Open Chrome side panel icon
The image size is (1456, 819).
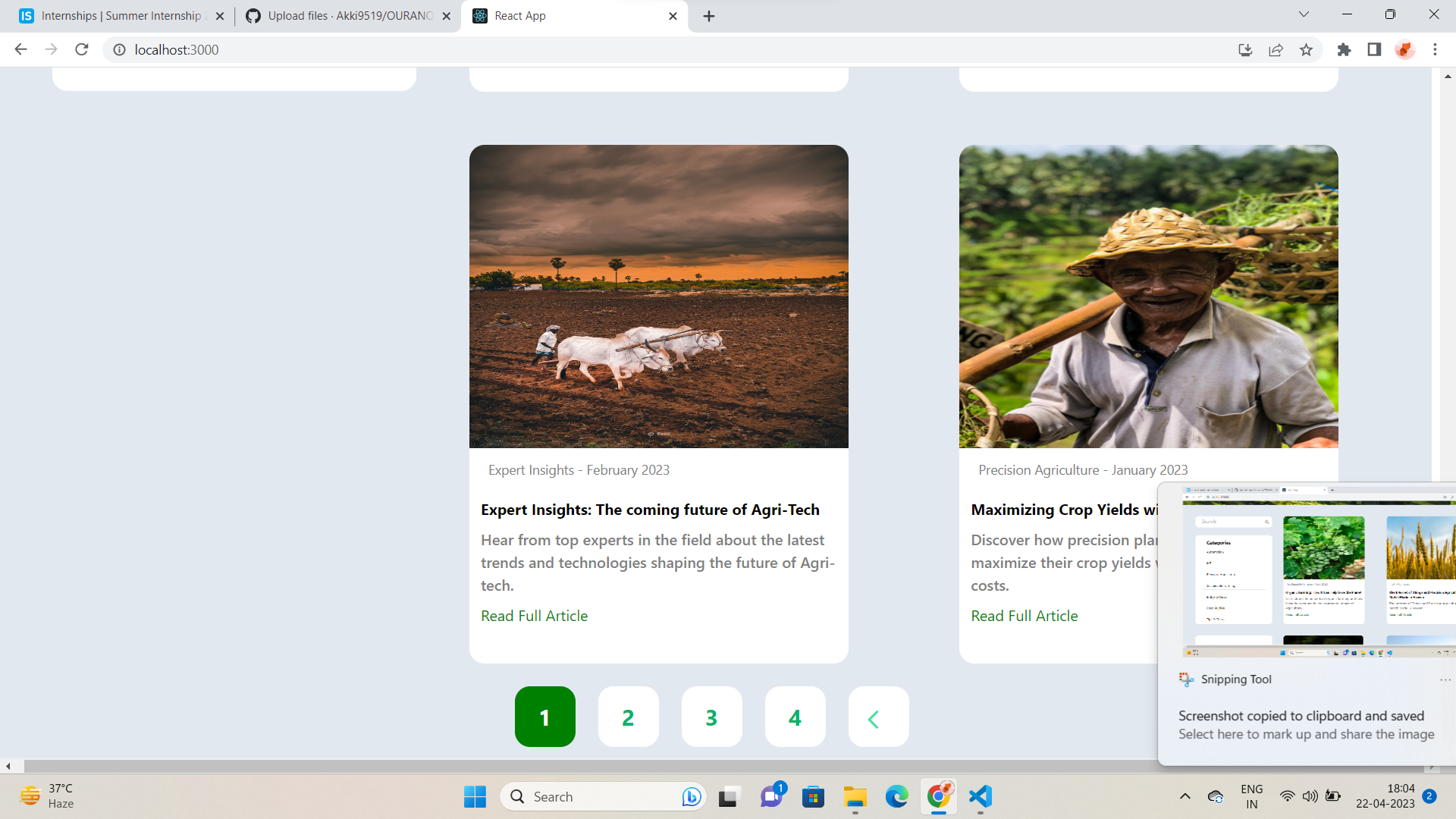[x=1374, y=50]
